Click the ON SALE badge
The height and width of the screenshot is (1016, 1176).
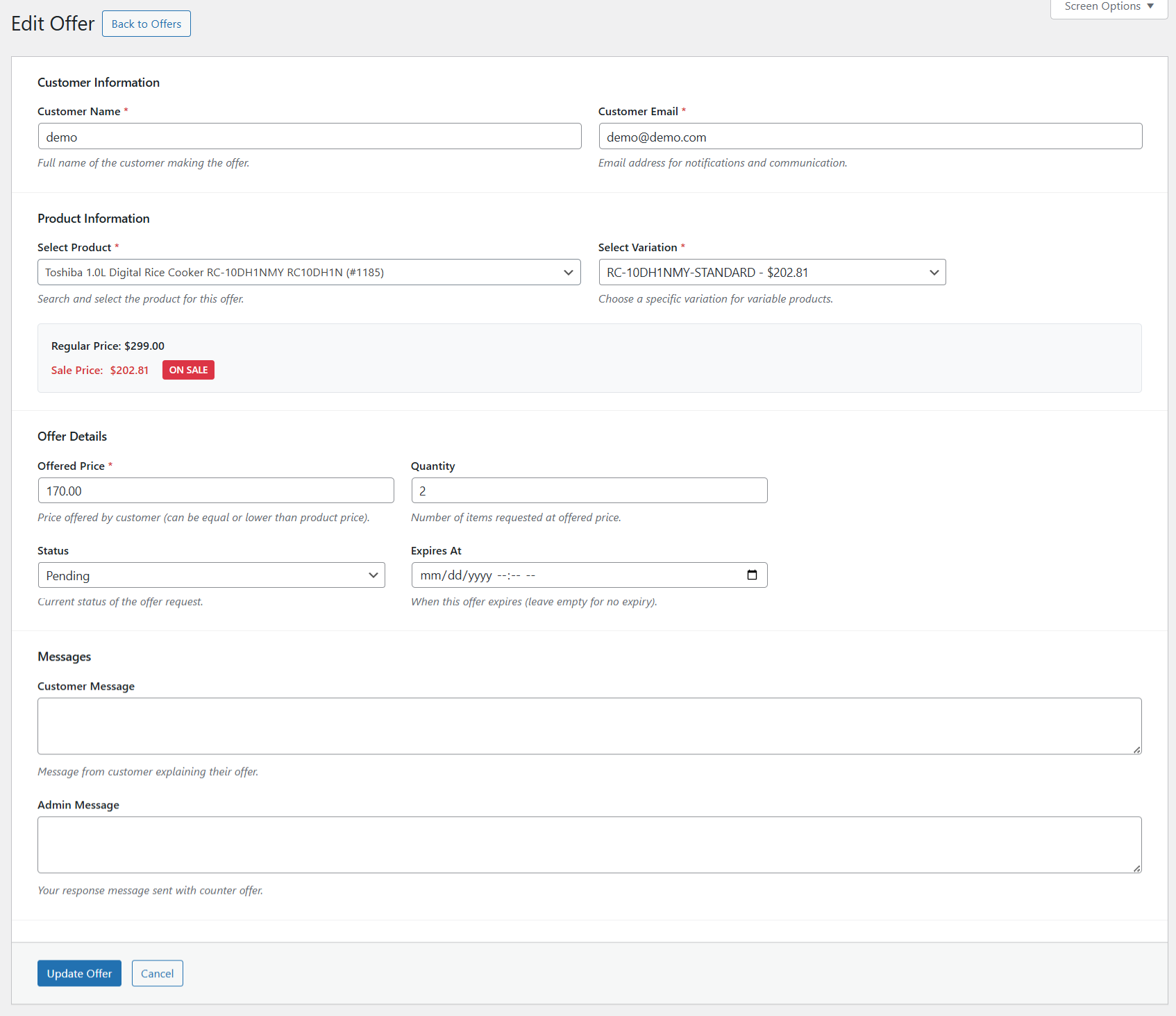pos(188,370)
